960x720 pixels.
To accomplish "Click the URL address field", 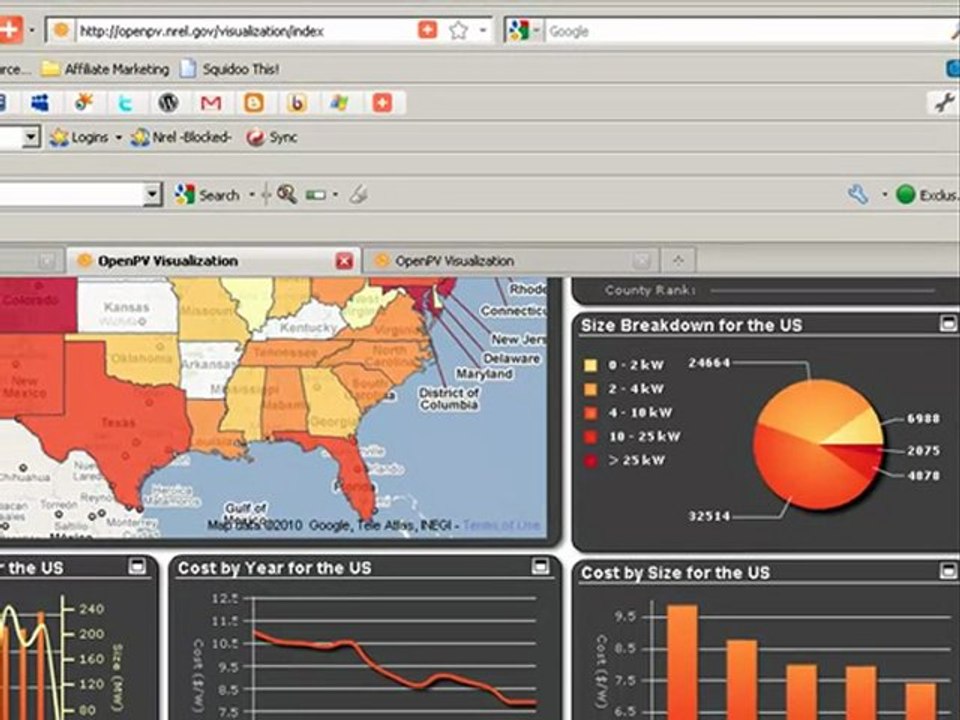I will pyautogui.click(x=245, y=31).
